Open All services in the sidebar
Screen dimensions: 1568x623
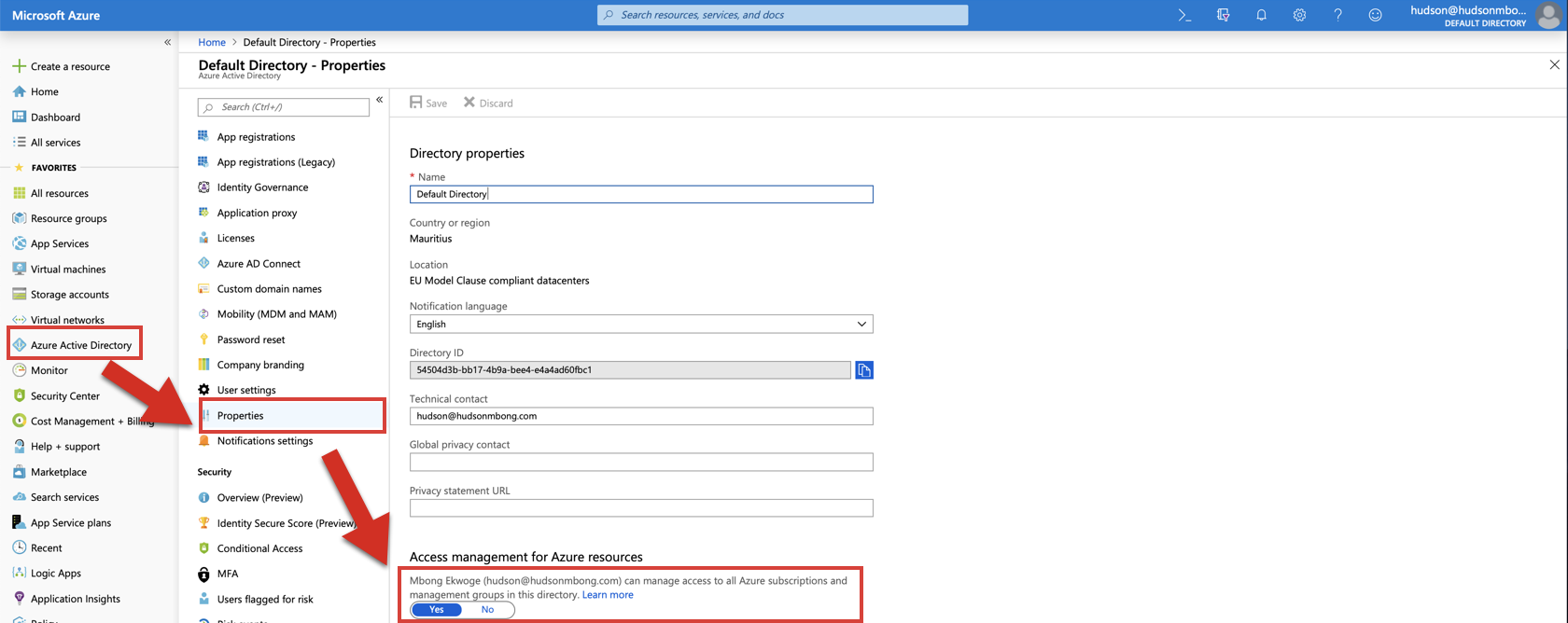(x=46, y=142)
